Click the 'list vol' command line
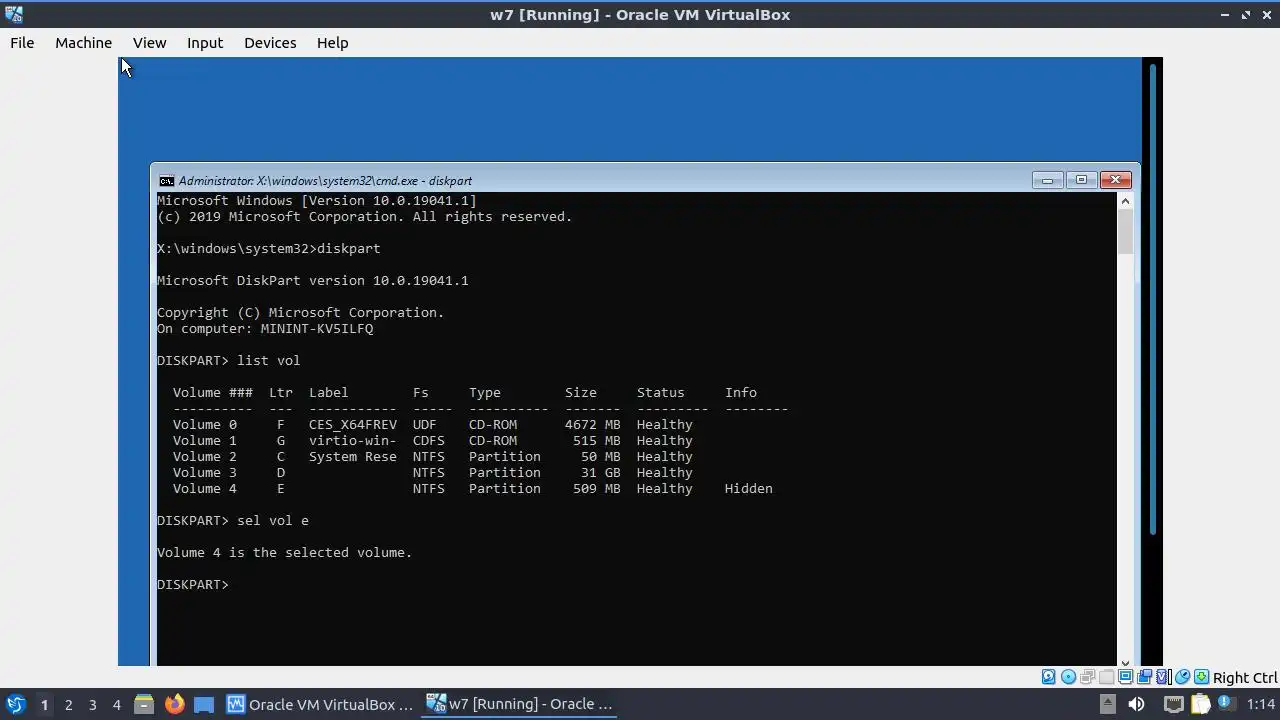Image resolution: width=1280 pixels, height=720 pixels. coord(229,361)
